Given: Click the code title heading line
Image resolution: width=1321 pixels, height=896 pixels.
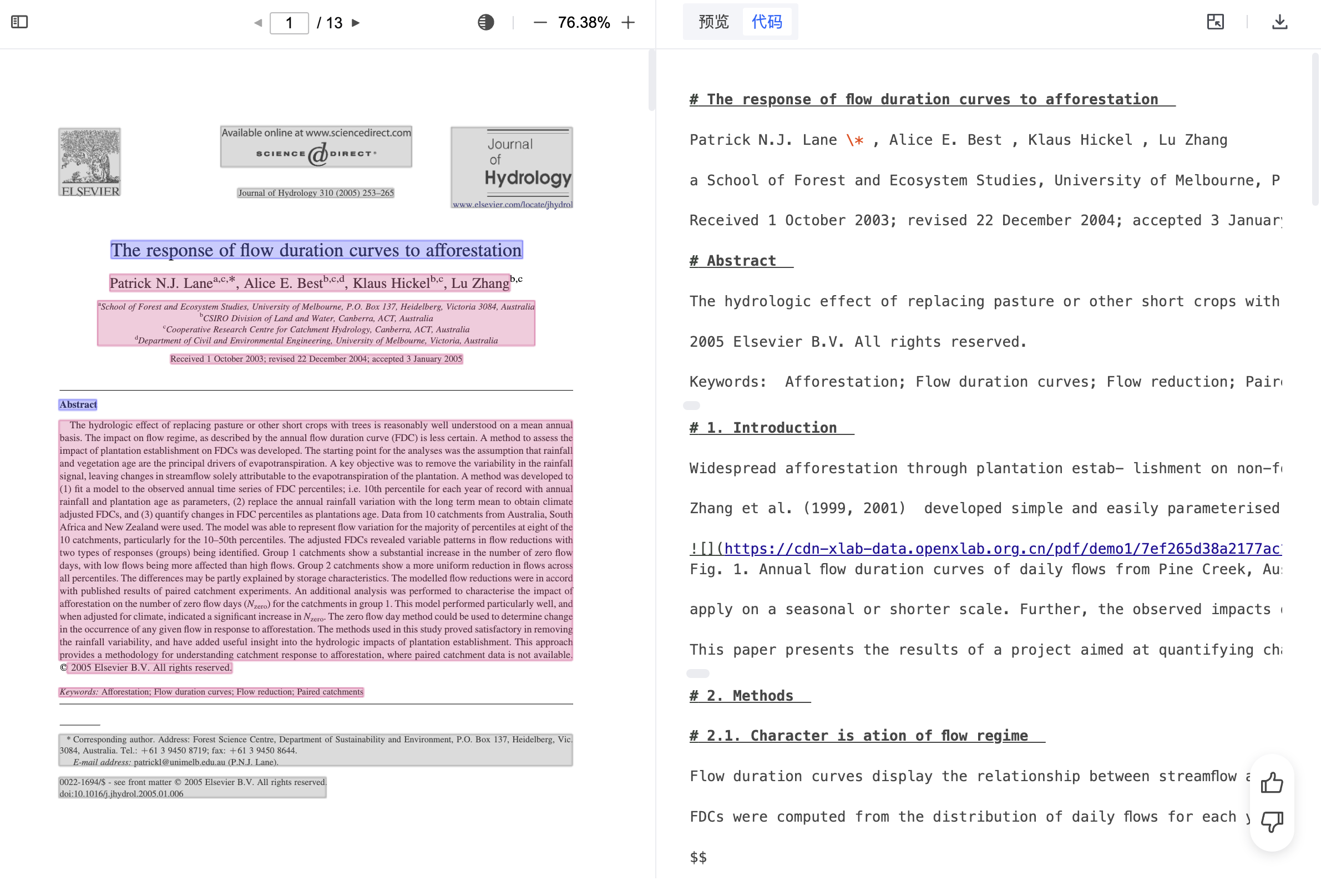Looking at the screenshot, I should pyautogui.click(x=932, y=99).
